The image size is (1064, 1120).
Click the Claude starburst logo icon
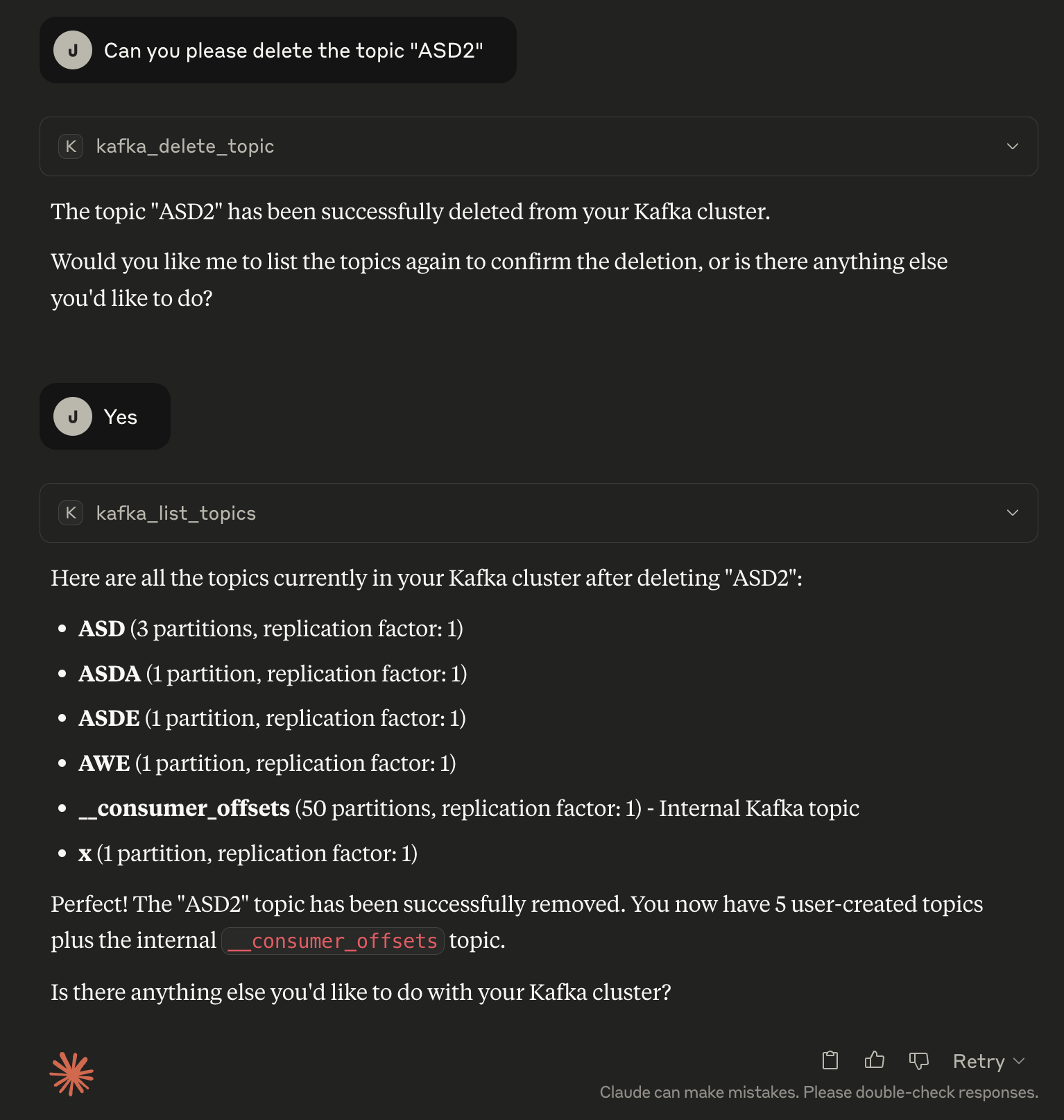pyautogui.click(x=71, y=1074)
